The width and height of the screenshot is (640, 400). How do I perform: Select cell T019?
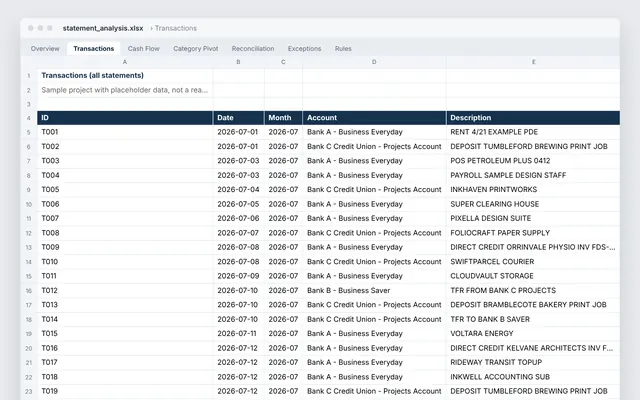pyautogui.click(x=124, y=391)
